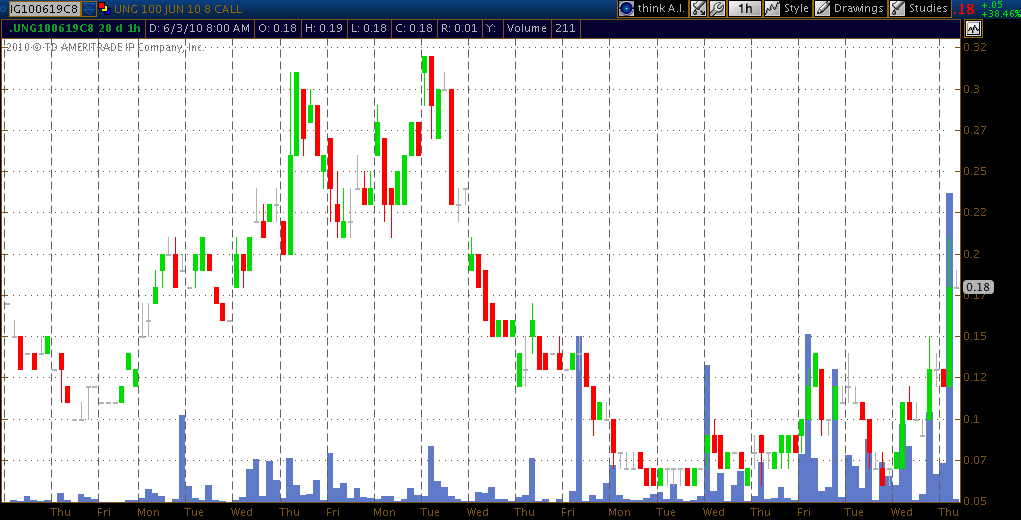The width and height of the screenshot is (1021, 520).
Task: Click the +38.46% percent change value
Action: click(x=999, y=13)
